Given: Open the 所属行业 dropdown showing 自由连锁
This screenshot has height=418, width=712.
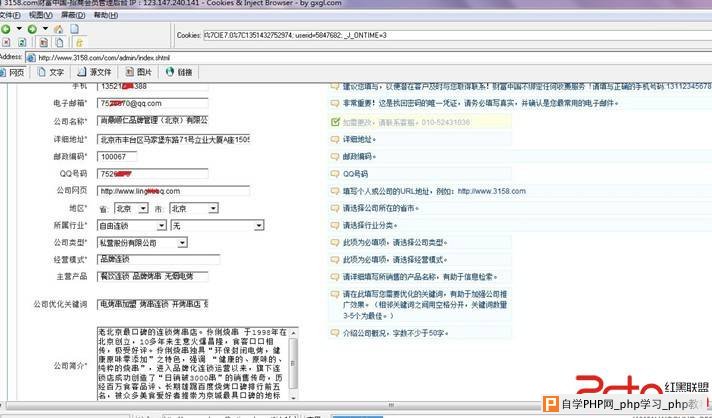Looking at the screenshot, I should pyautogui.click(x=132, y=226).
